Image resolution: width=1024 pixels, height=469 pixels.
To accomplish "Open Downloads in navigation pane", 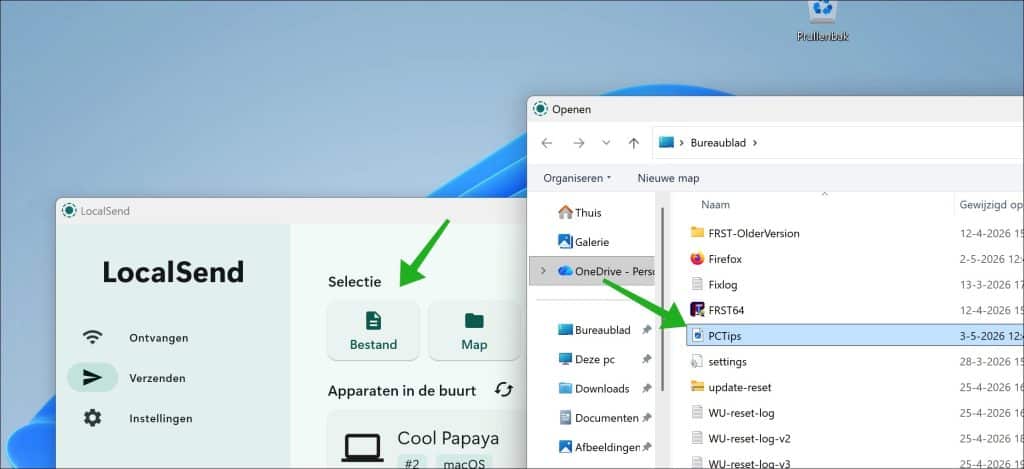I will 593,389.
